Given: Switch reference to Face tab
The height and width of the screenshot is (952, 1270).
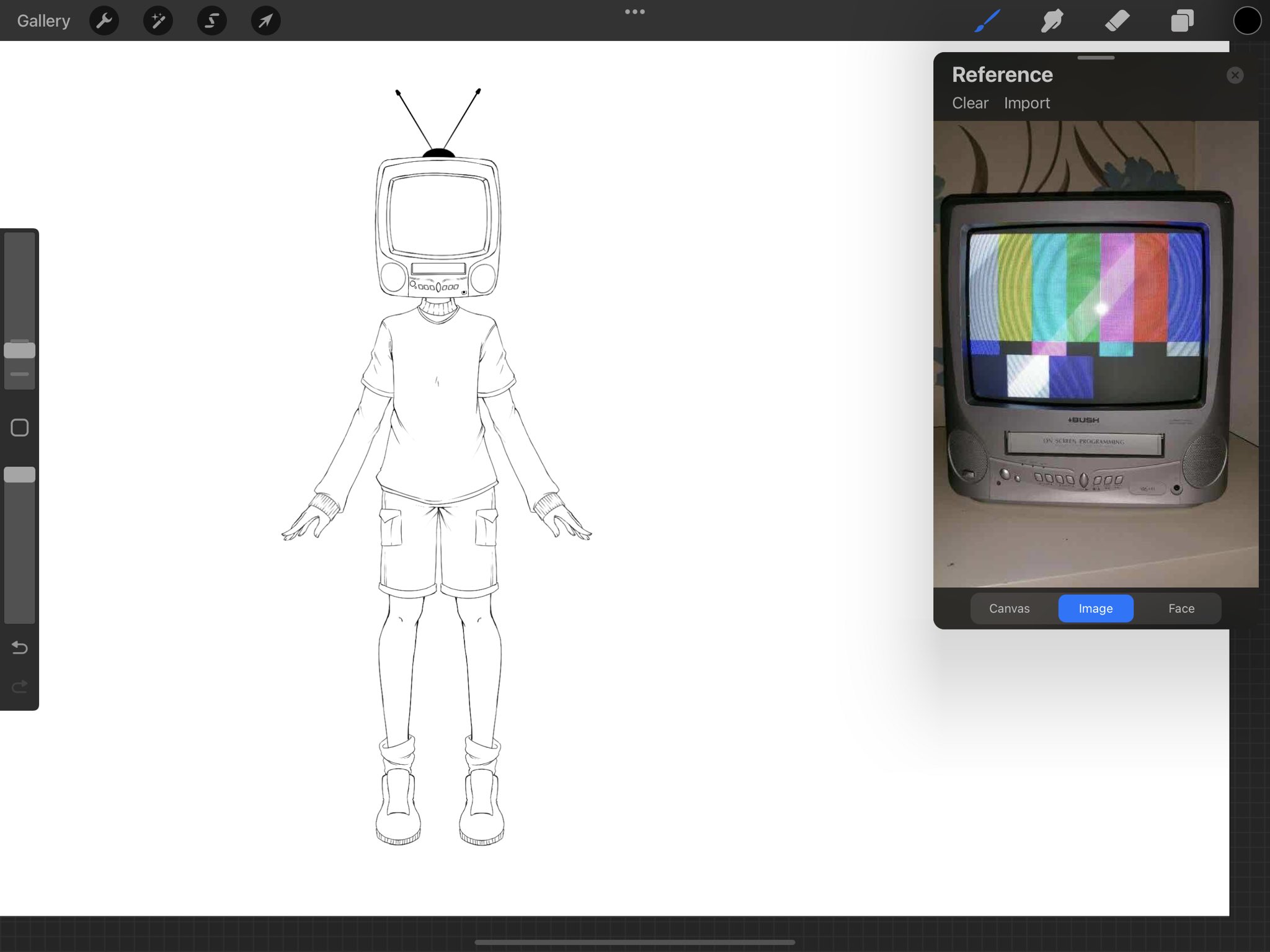Looking at the screenshot, I should click(1181, 608).
